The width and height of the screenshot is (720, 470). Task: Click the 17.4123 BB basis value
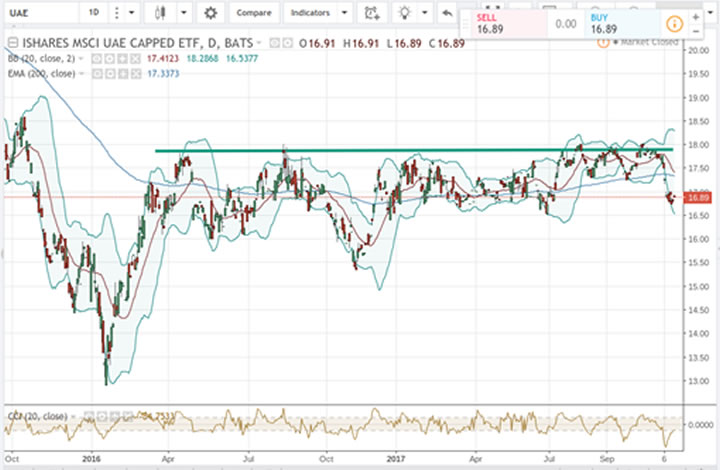point(163,59)
